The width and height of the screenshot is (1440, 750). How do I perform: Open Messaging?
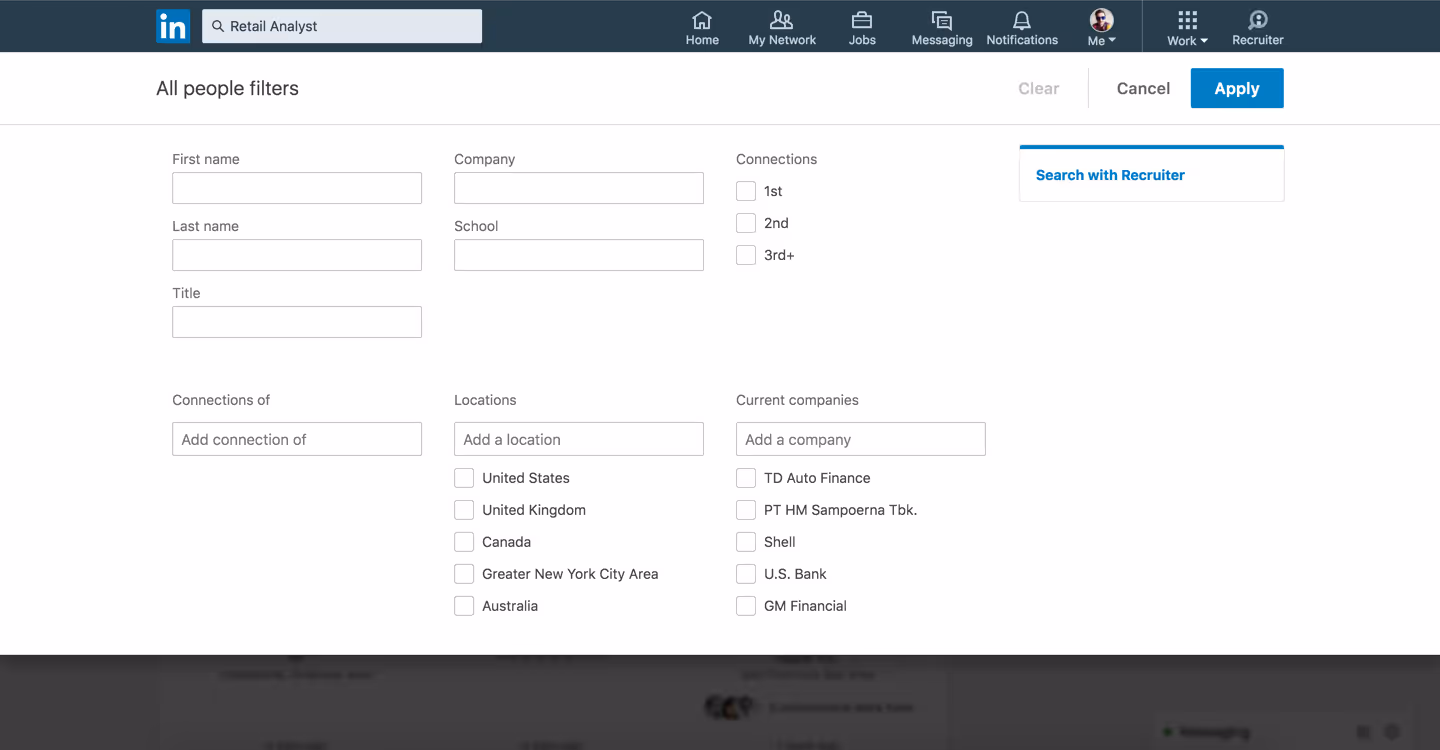tap(941, 26)
